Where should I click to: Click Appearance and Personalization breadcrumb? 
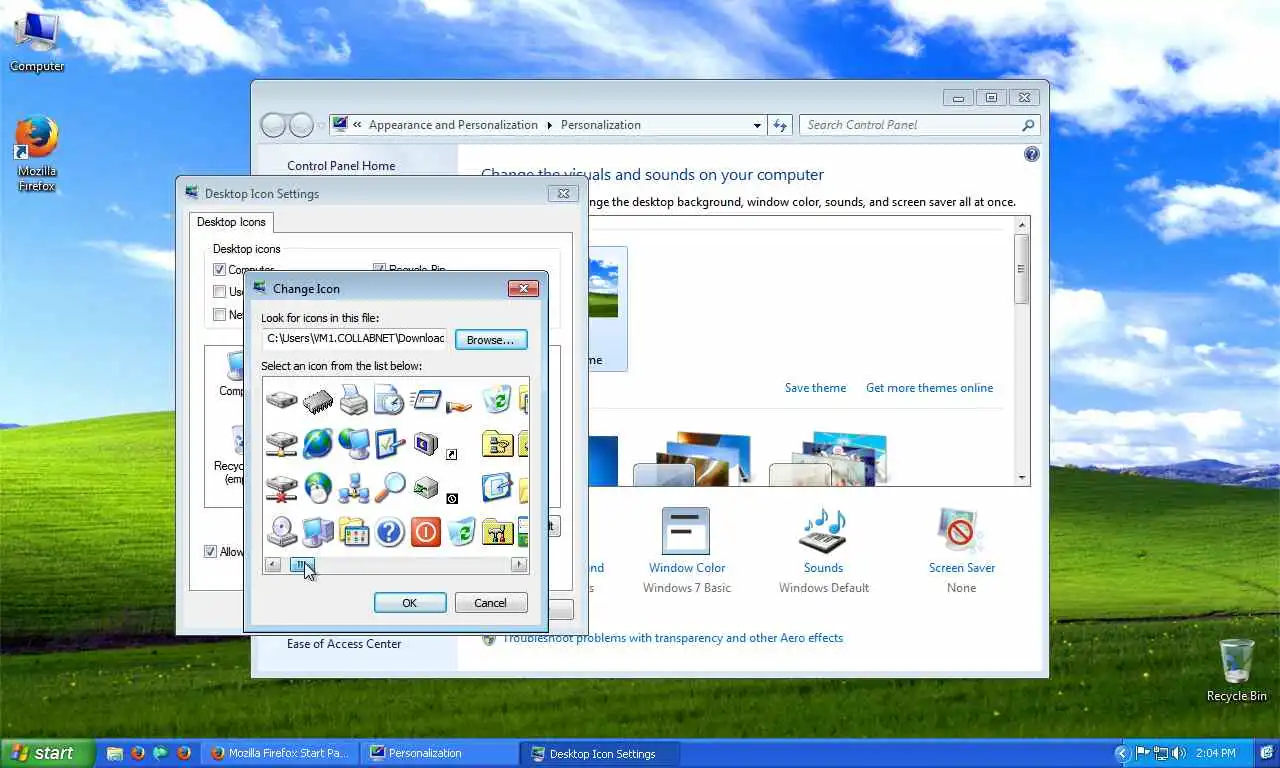[453, 125]
